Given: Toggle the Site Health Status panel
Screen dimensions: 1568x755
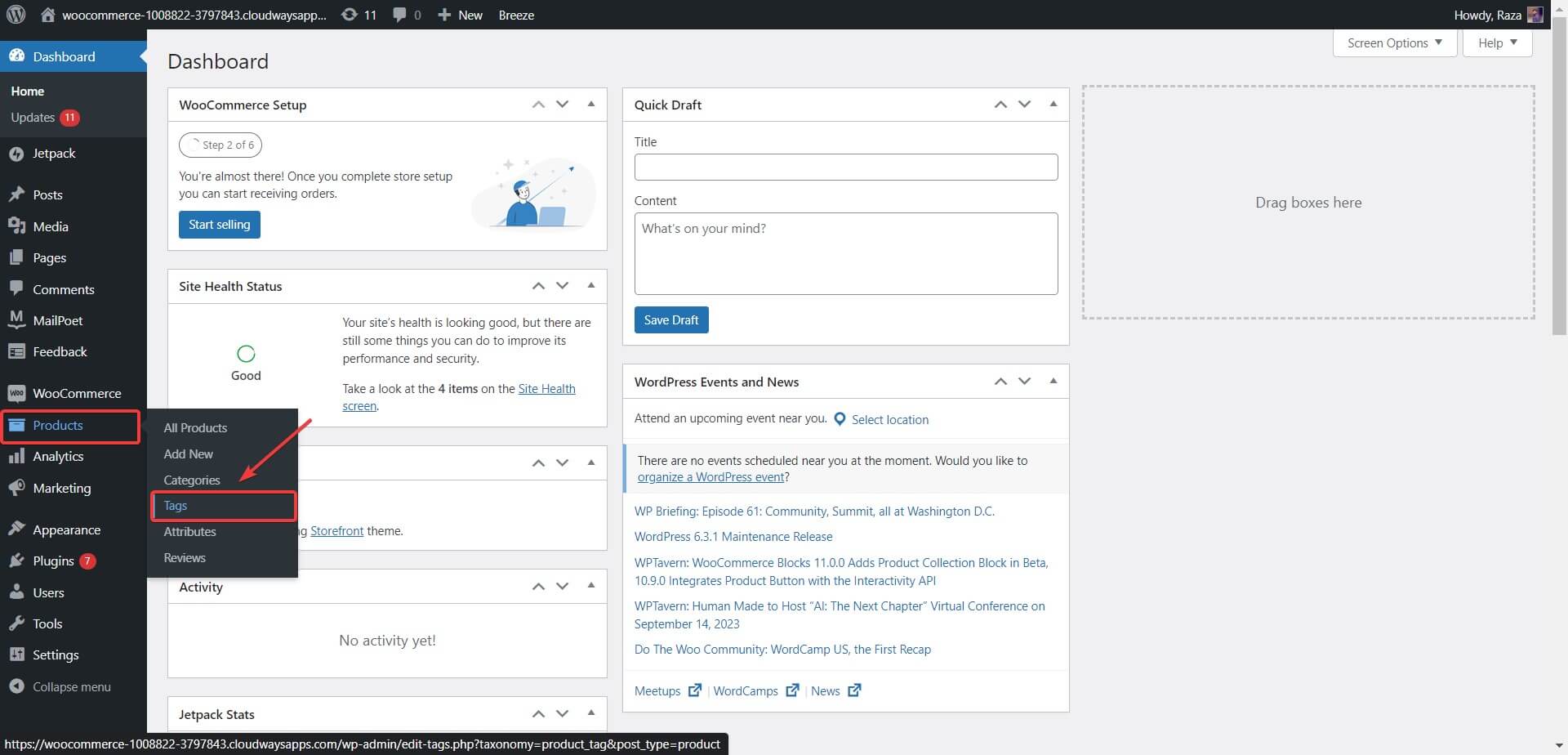Looking at the screenshot, I should pyautogui.click(x=591, y=286).
